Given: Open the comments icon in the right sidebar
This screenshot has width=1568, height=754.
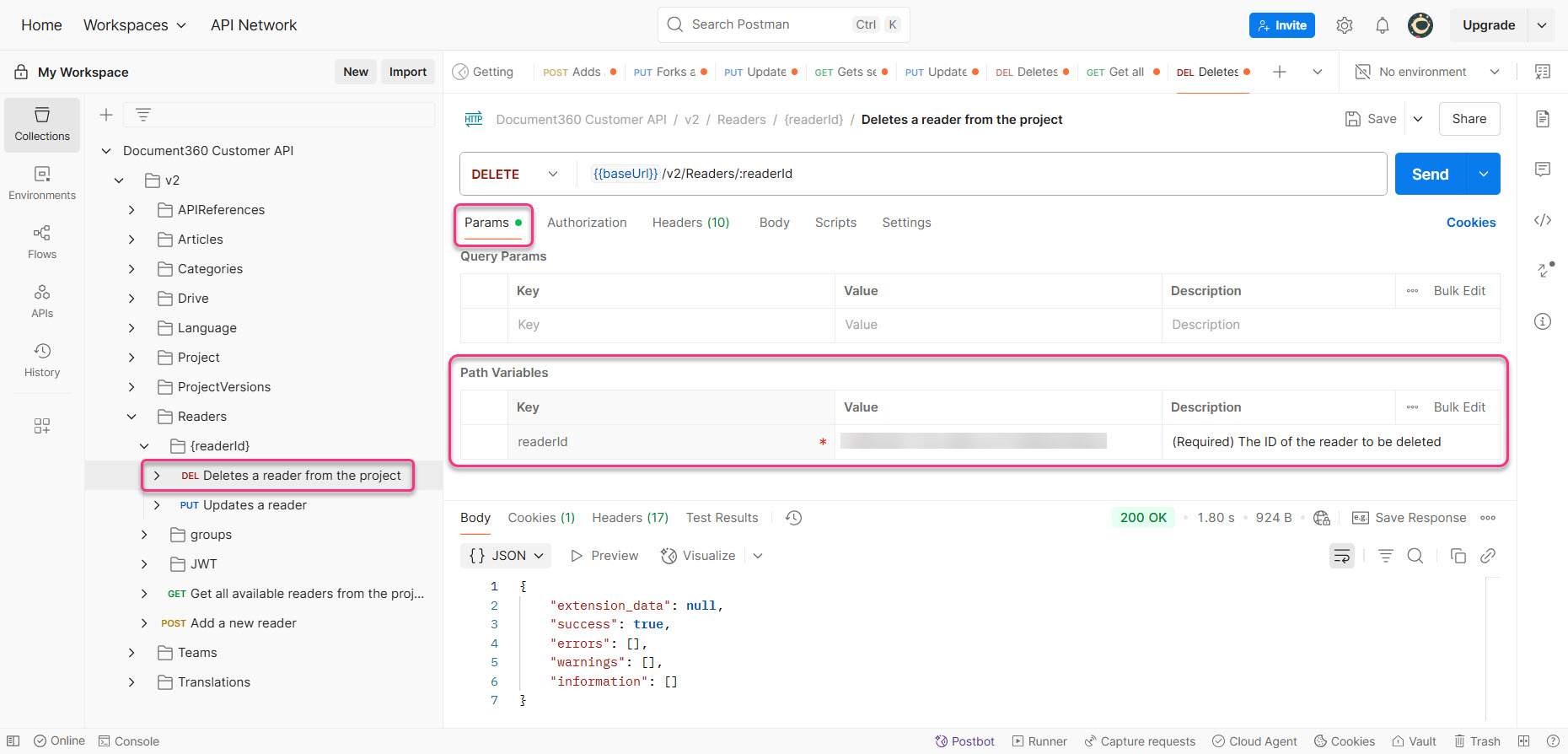Looking at the screenshot, I should 1543,170.
